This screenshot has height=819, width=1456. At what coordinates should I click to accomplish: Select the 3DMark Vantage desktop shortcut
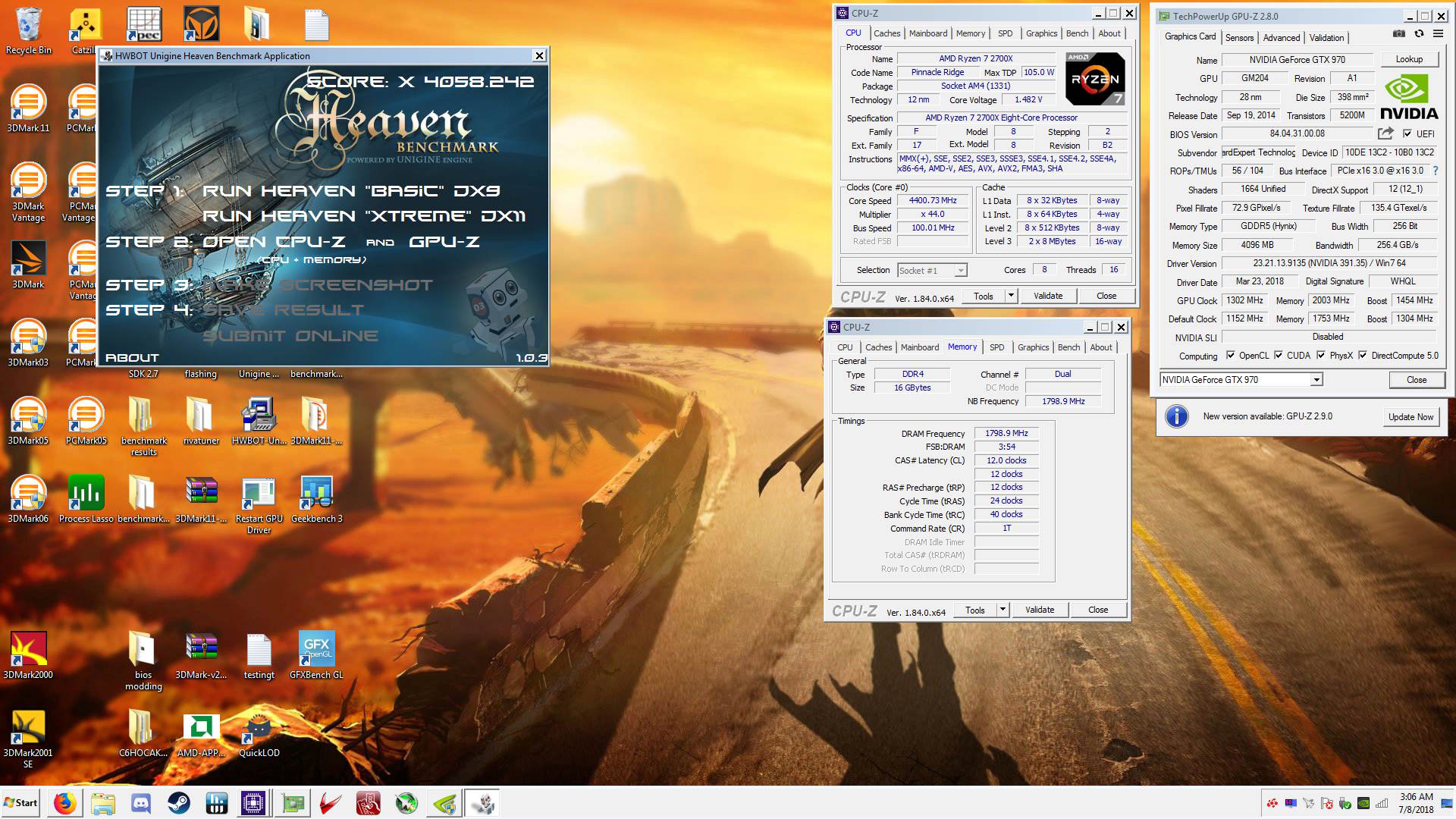click(28, 192)
